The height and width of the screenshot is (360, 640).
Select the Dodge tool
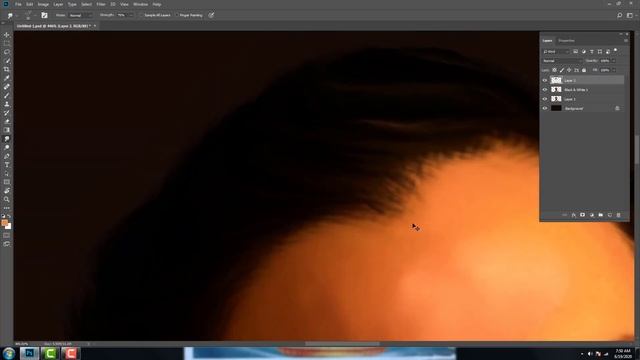tap(7, 147)
